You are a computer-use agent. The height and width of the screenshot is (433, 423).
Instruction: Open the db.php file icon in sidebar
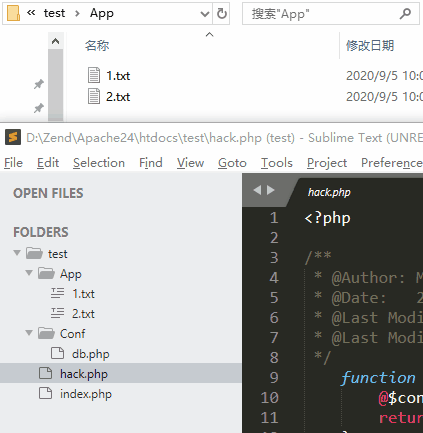click(57, 353)
